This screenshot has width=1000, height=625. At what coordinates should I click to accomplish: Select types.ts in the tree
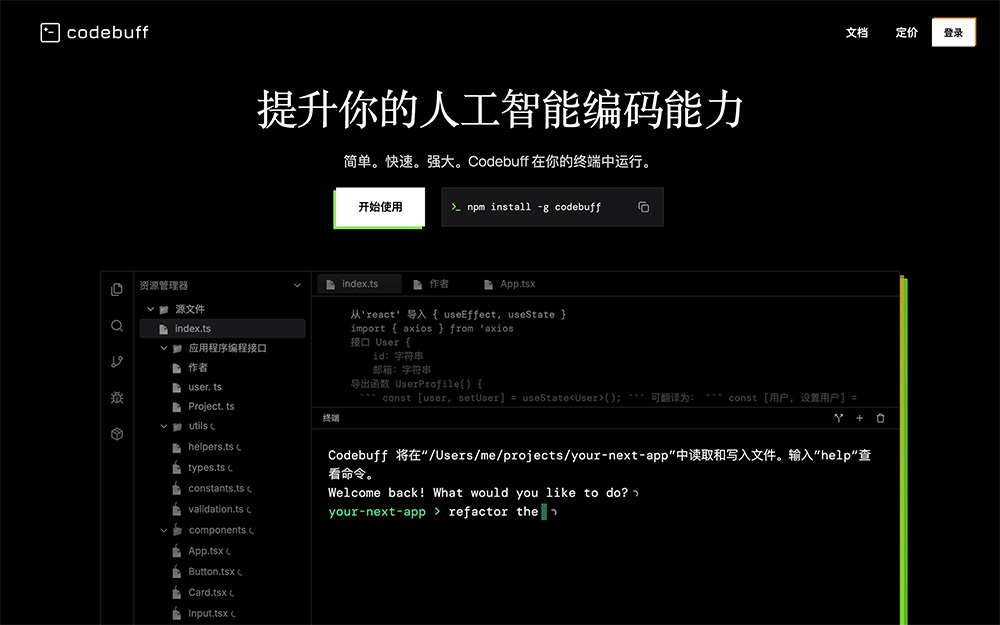click(207, 467)
